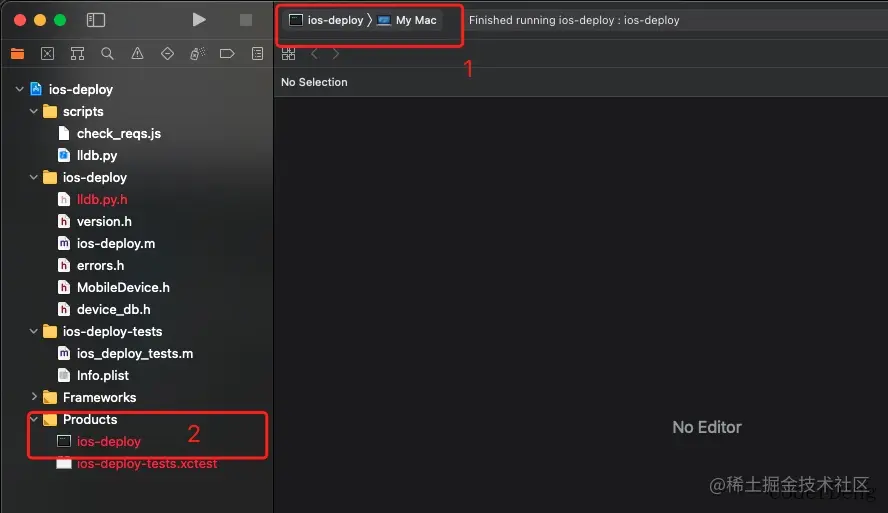This screenshot has height=513, width=888.
Task: Click the Frameworks folder row
Action: (136, 397)
